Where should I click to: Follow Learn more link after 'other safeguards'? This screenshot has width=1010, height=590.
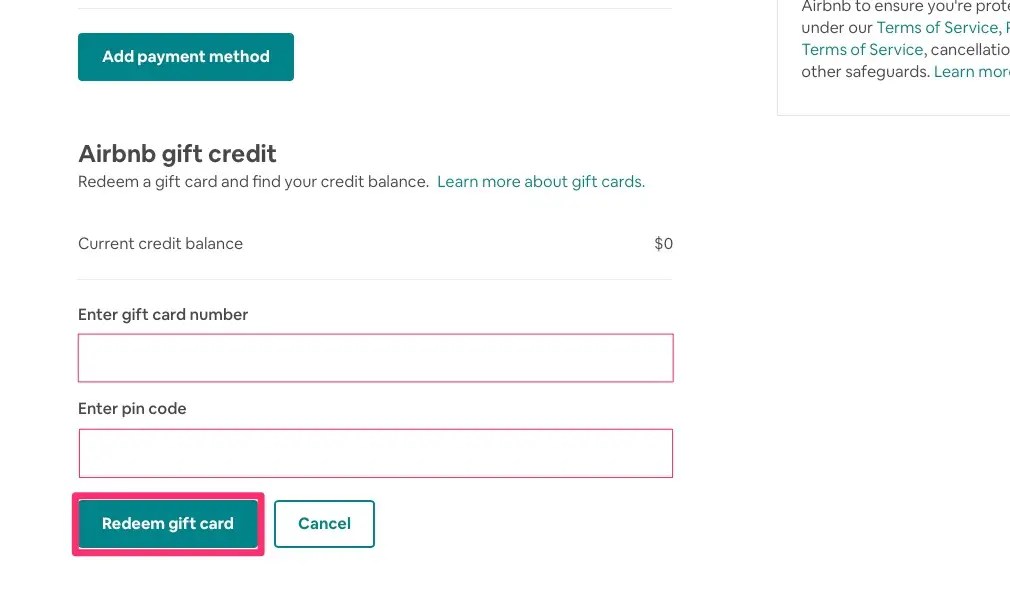pyautogui.click(x=971, y=72)
